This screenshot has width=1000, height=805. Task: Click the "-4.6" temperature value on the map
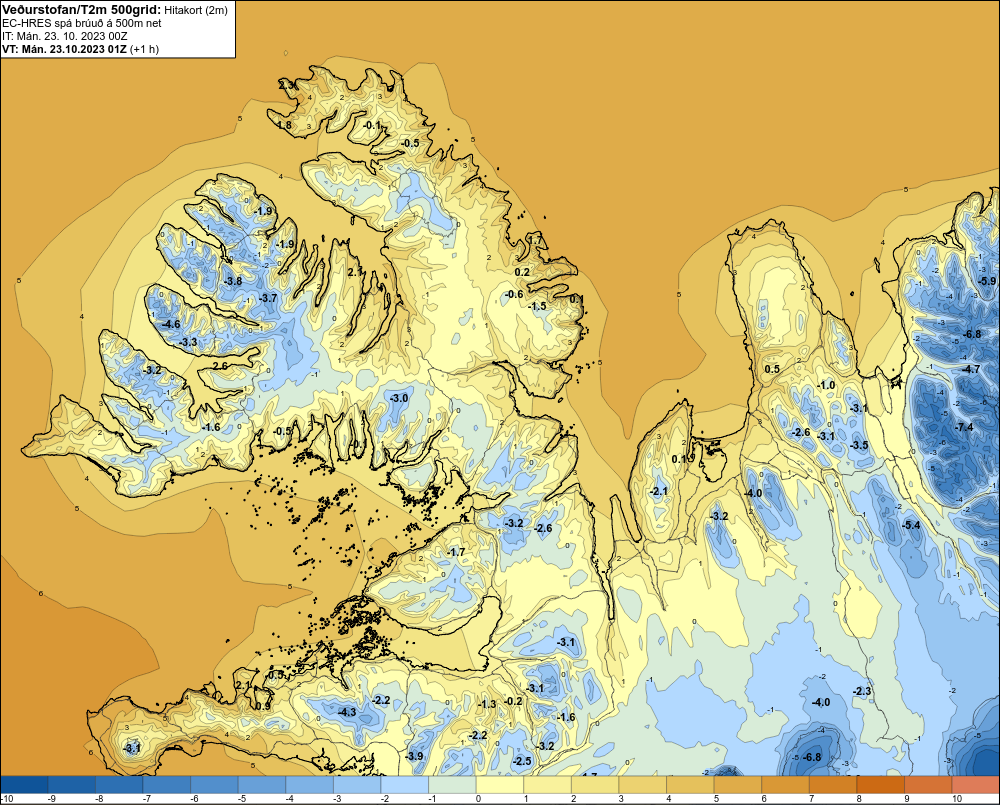tap(171, 324)
